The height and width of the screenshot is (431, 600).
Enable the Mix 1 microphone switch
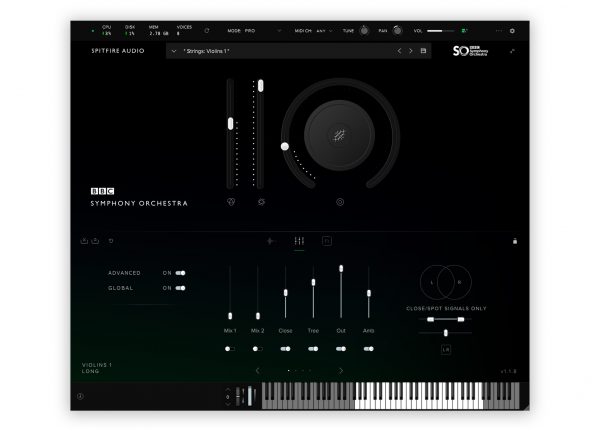point(230,349)
